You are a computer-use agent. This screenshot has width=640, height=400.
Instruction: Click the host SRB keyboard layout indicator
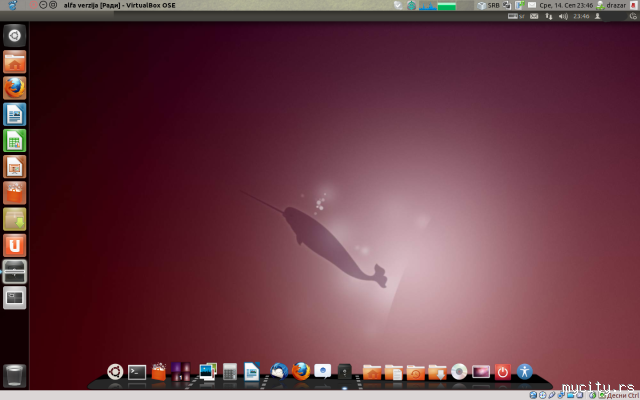(x=493, y=5)
